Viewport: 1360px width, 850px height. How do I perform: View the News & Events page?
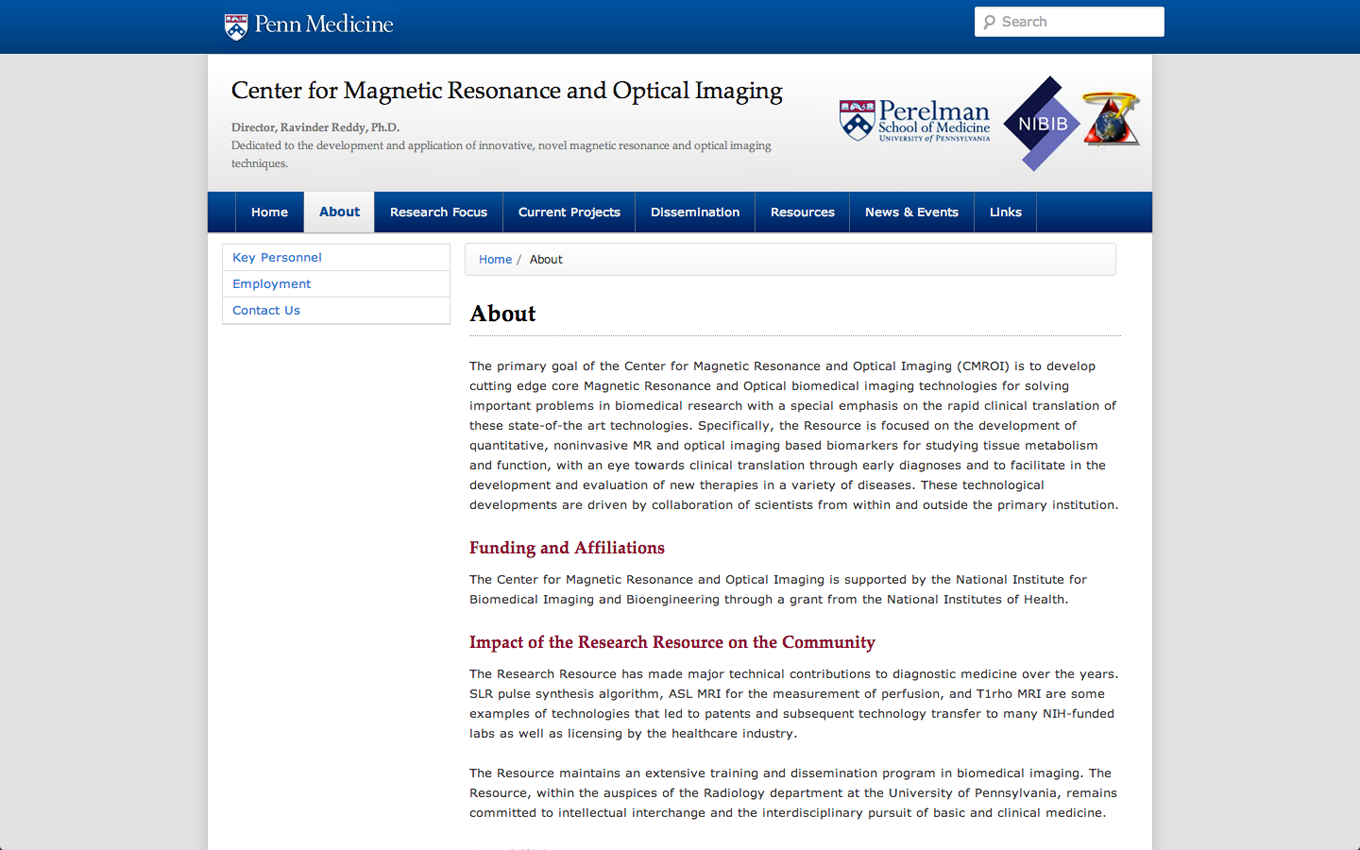pos(911,212)
